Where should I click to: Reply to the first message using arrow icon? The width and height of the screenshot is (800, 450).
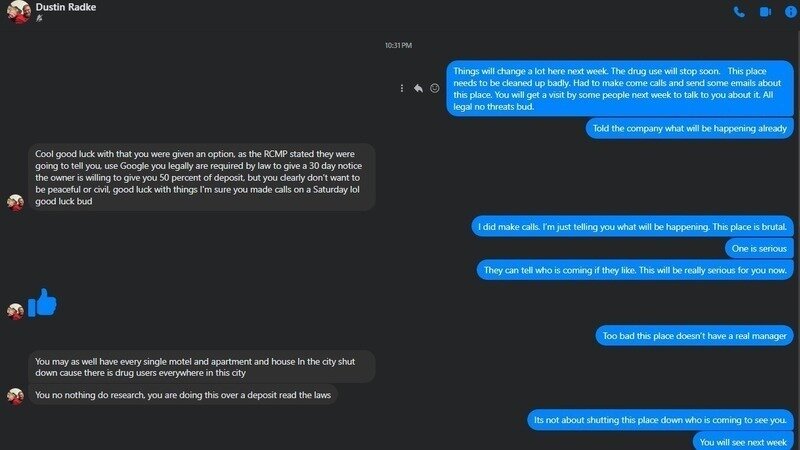click(x=418, y=88)
